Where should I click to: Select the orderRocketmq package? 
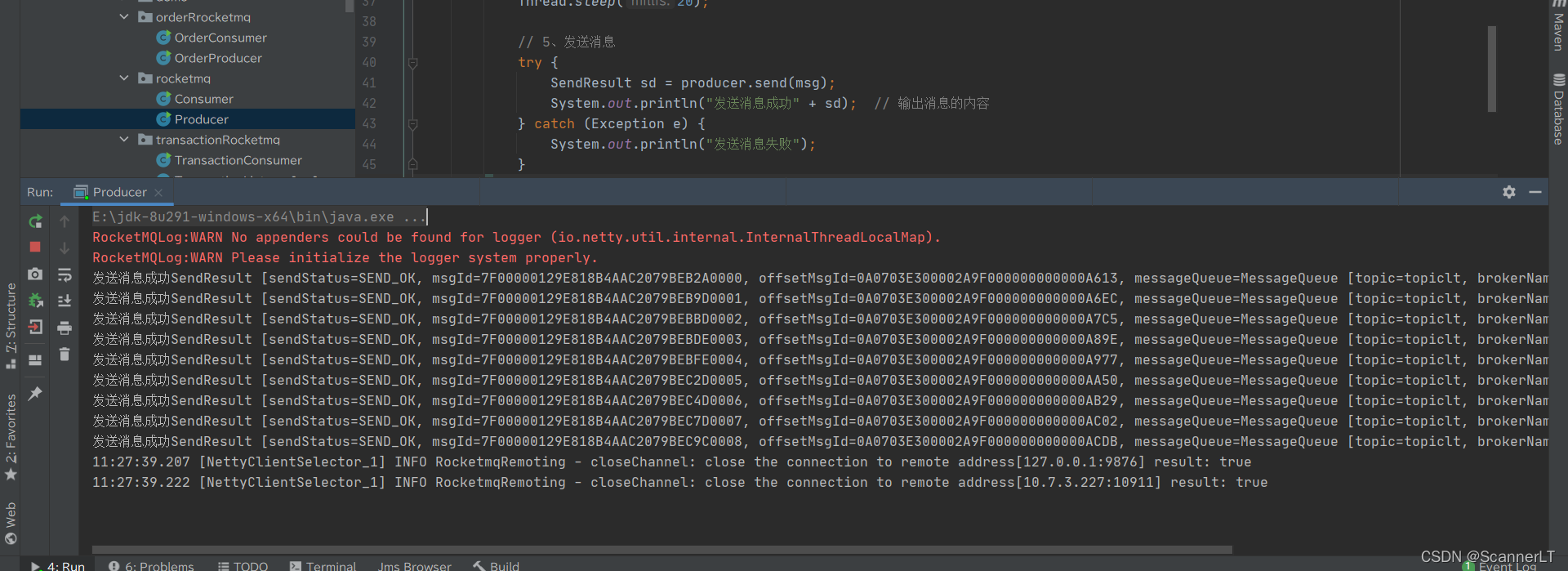[x=203, y=17]
